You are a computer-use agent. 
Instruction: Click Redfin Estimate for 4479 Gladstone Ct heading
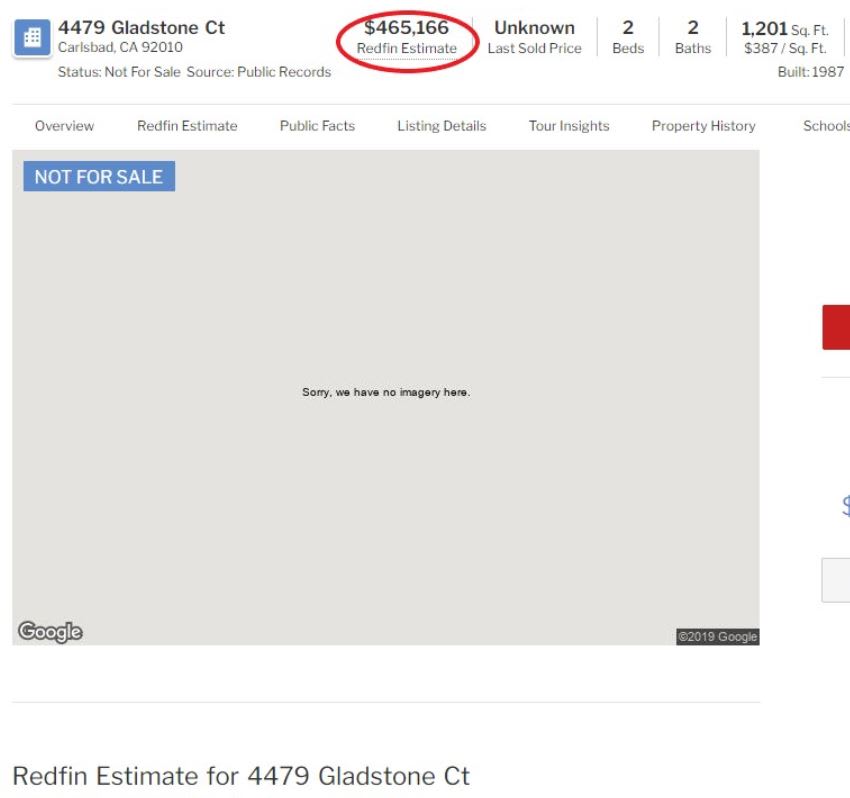click(241, 776)
